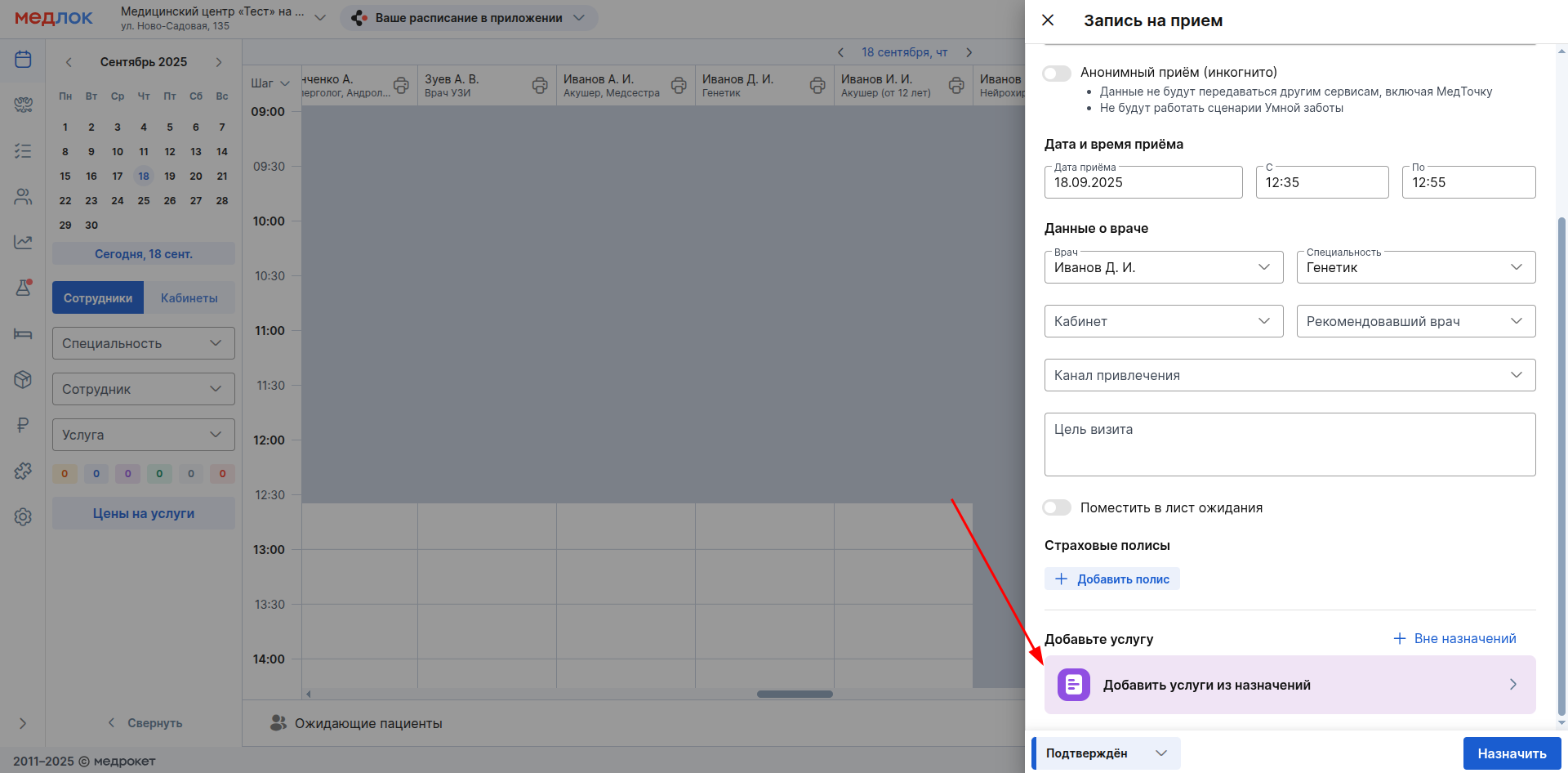Open the hospital bed icon in sidebar

pos(23,333)
